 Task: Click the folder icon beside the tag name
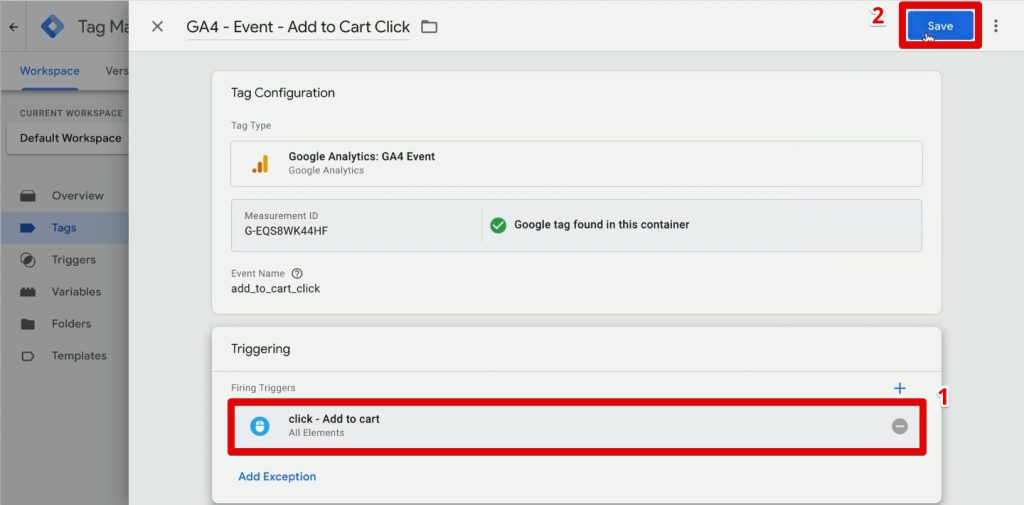point(428,27)
